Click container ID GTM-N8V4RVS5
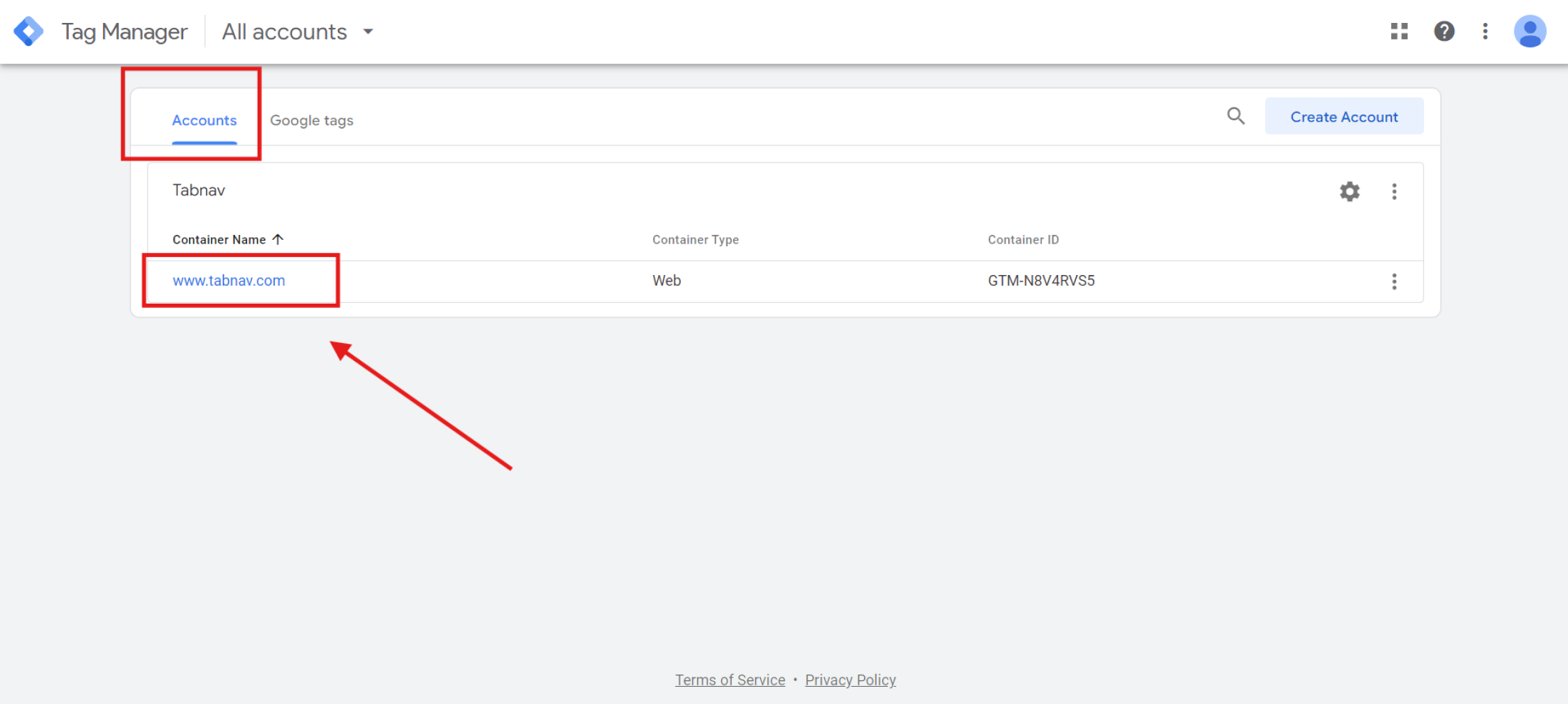The image size is (1568, 704). pyautogui.click(x=1041, y=281)
